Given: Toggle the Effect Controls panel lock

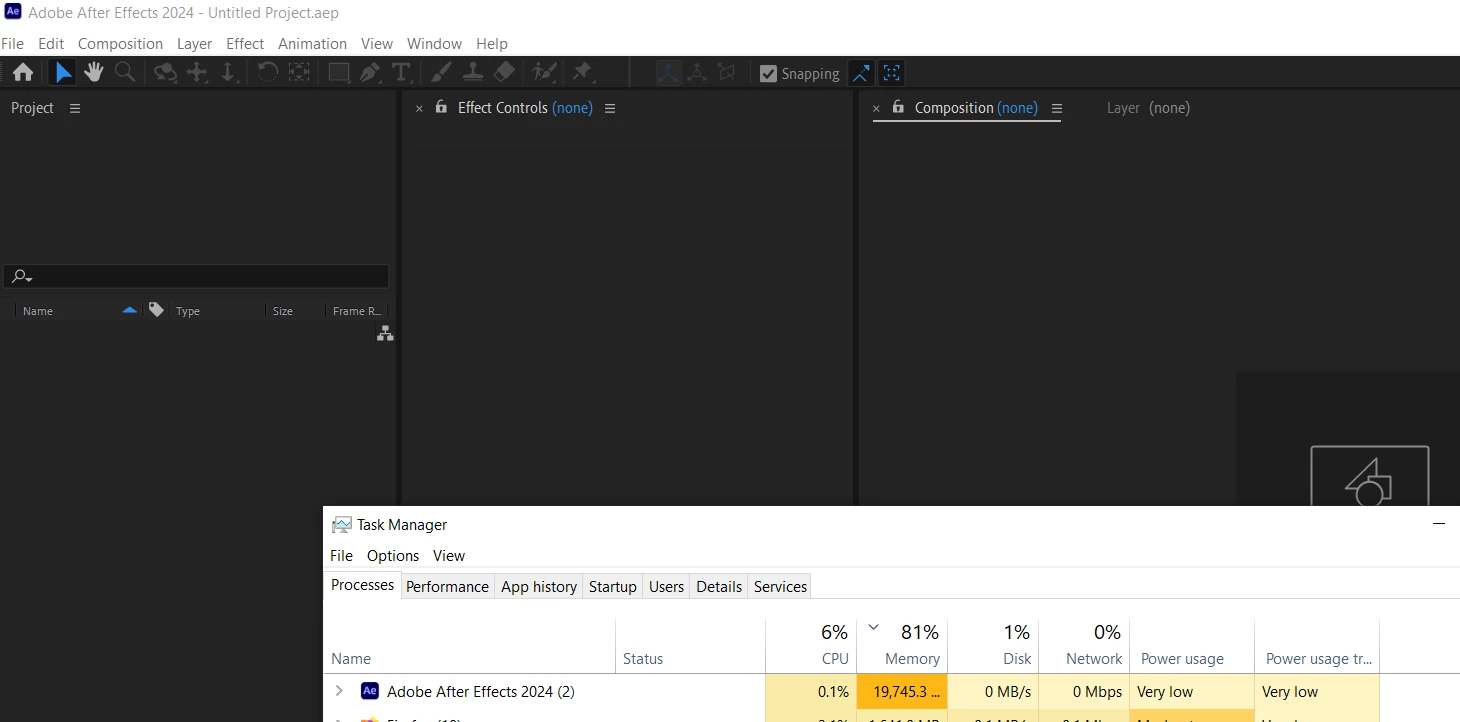Looking at the screenshot, I should pos(441,107).
